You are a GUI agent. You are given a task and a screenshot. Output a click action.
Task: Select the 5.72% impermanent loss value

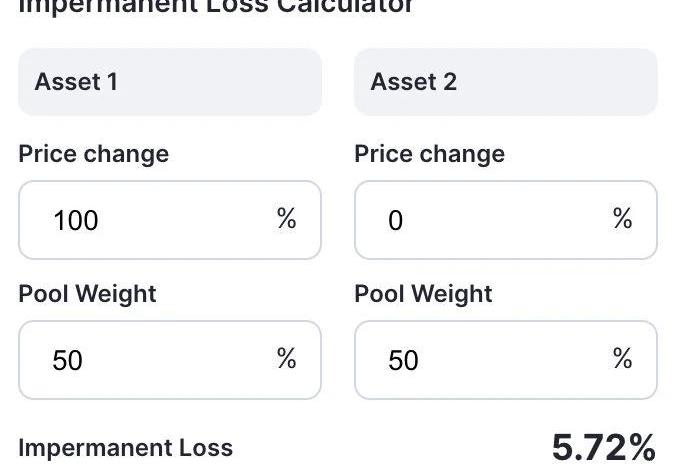point(604,448)
